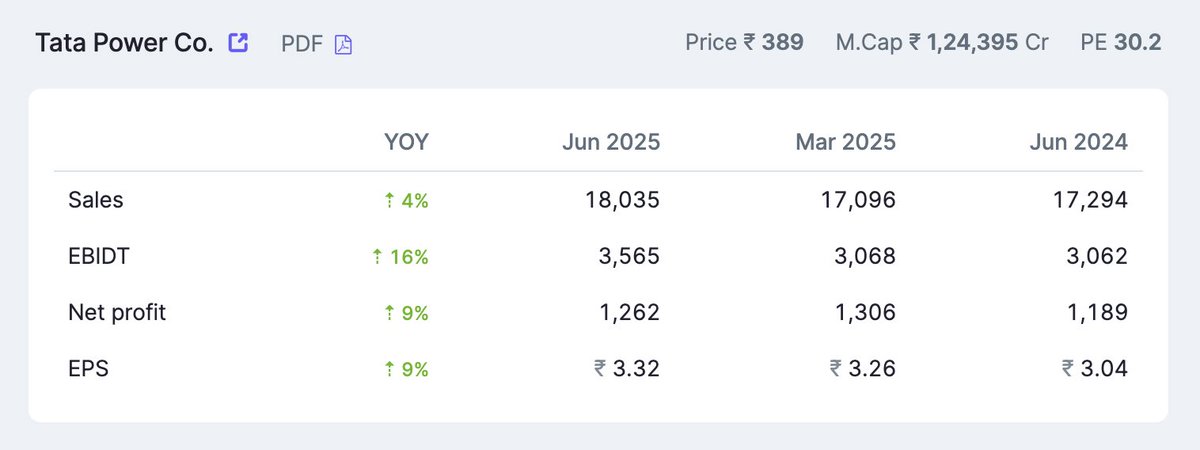The height and width of the screenshot is (450, 1200).
Task: Open the PDF link text
Action: 302,45
